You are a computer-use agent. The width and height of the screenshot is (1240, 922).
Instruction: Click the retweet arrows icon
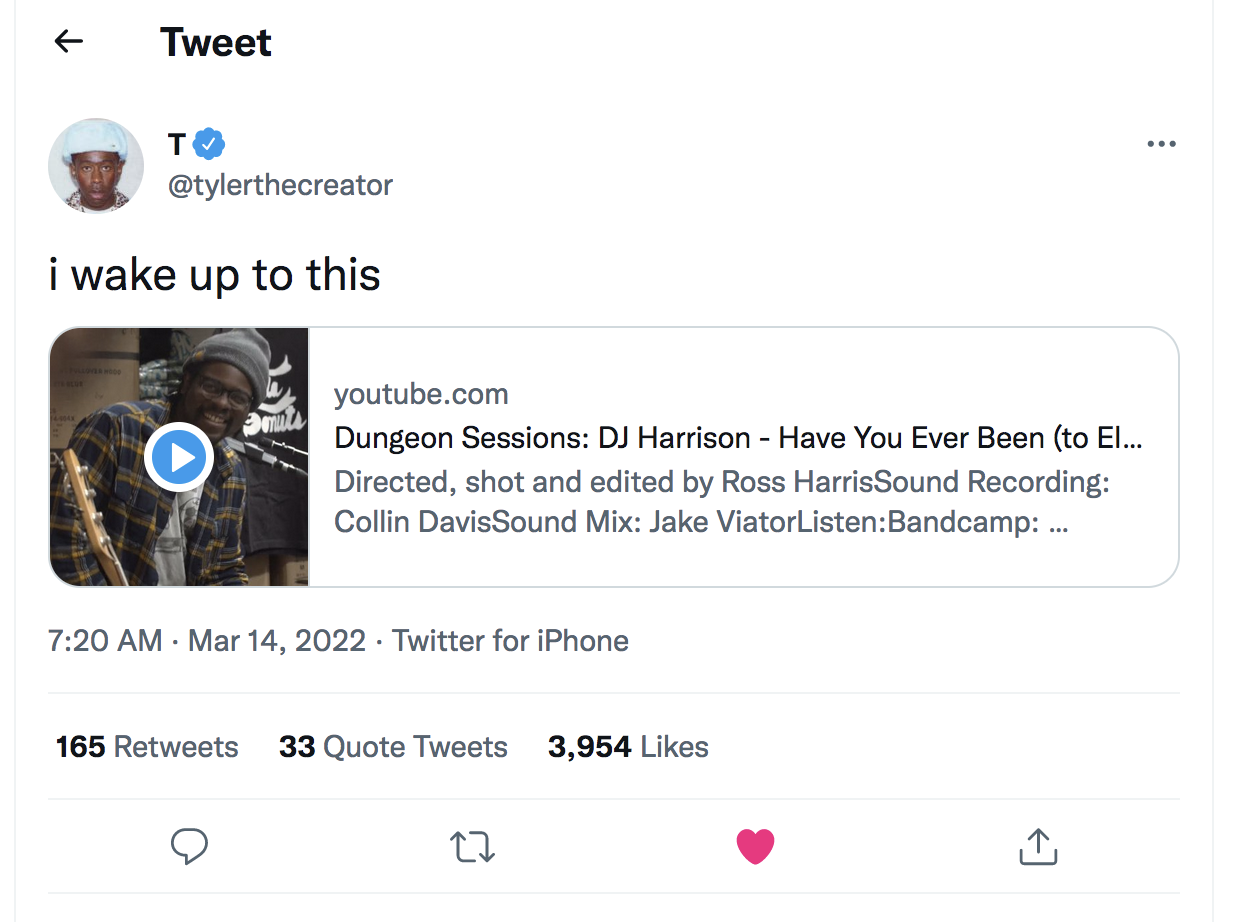[x=472, y=847]
